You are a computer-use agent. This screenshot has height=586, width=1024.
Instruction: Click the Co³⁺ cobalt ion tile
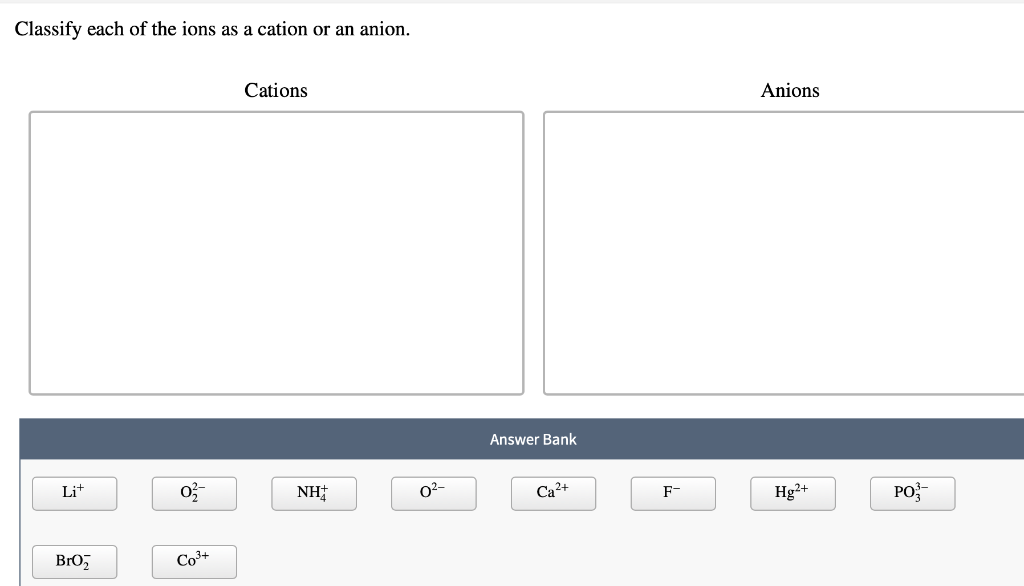194,561
